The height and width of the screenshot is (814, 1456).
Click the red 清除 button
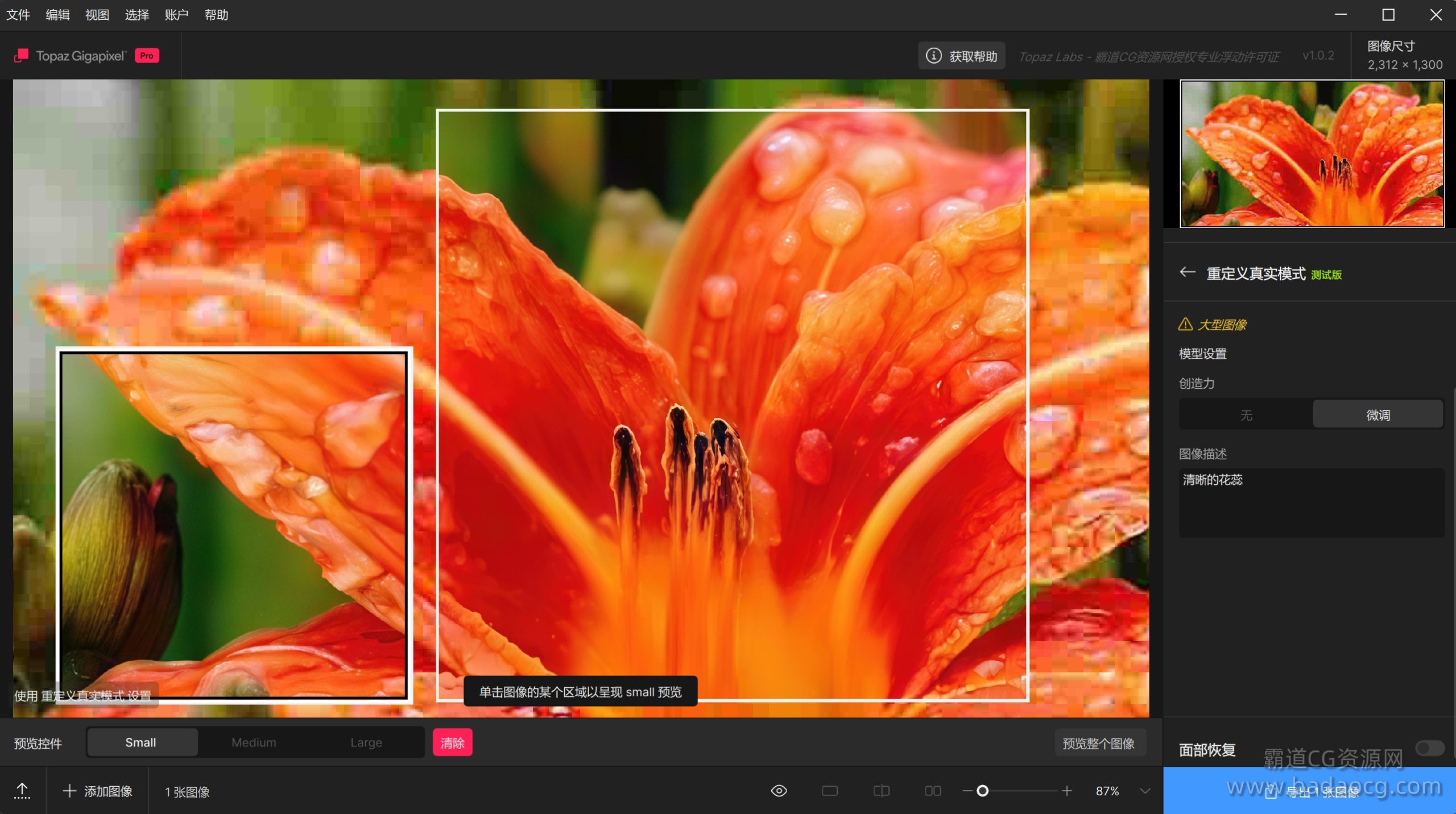[x=452, y=742]
